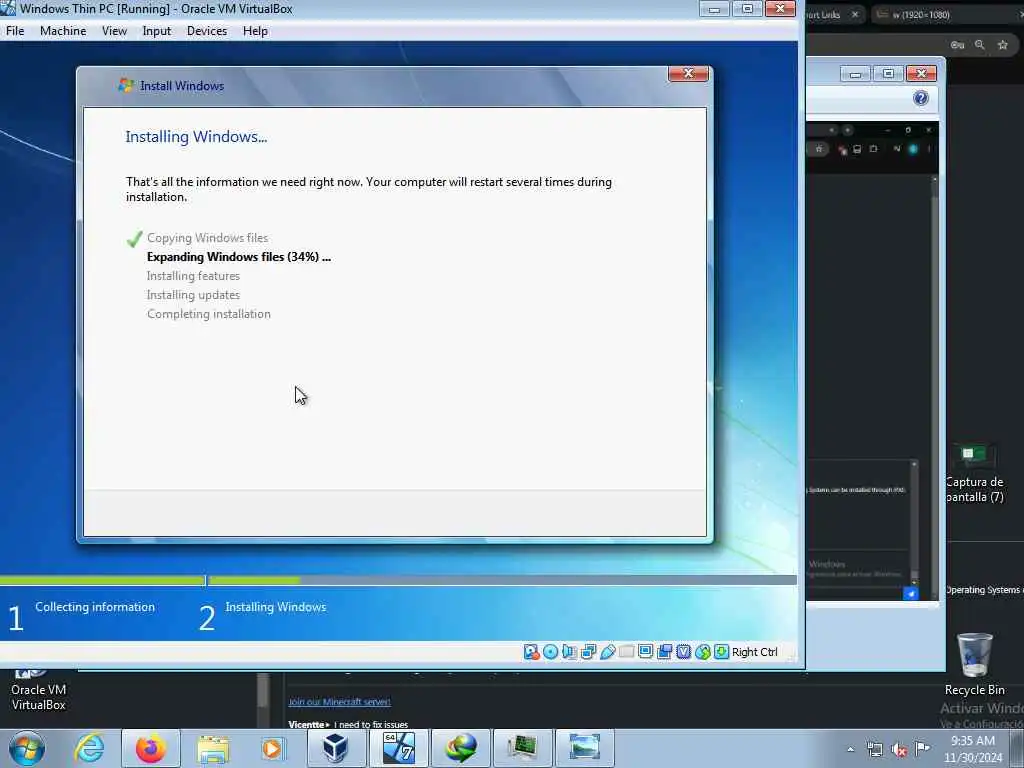1024x768 pixels.
Task: Close the Install Windows dialog
Action: click(688, 73)
